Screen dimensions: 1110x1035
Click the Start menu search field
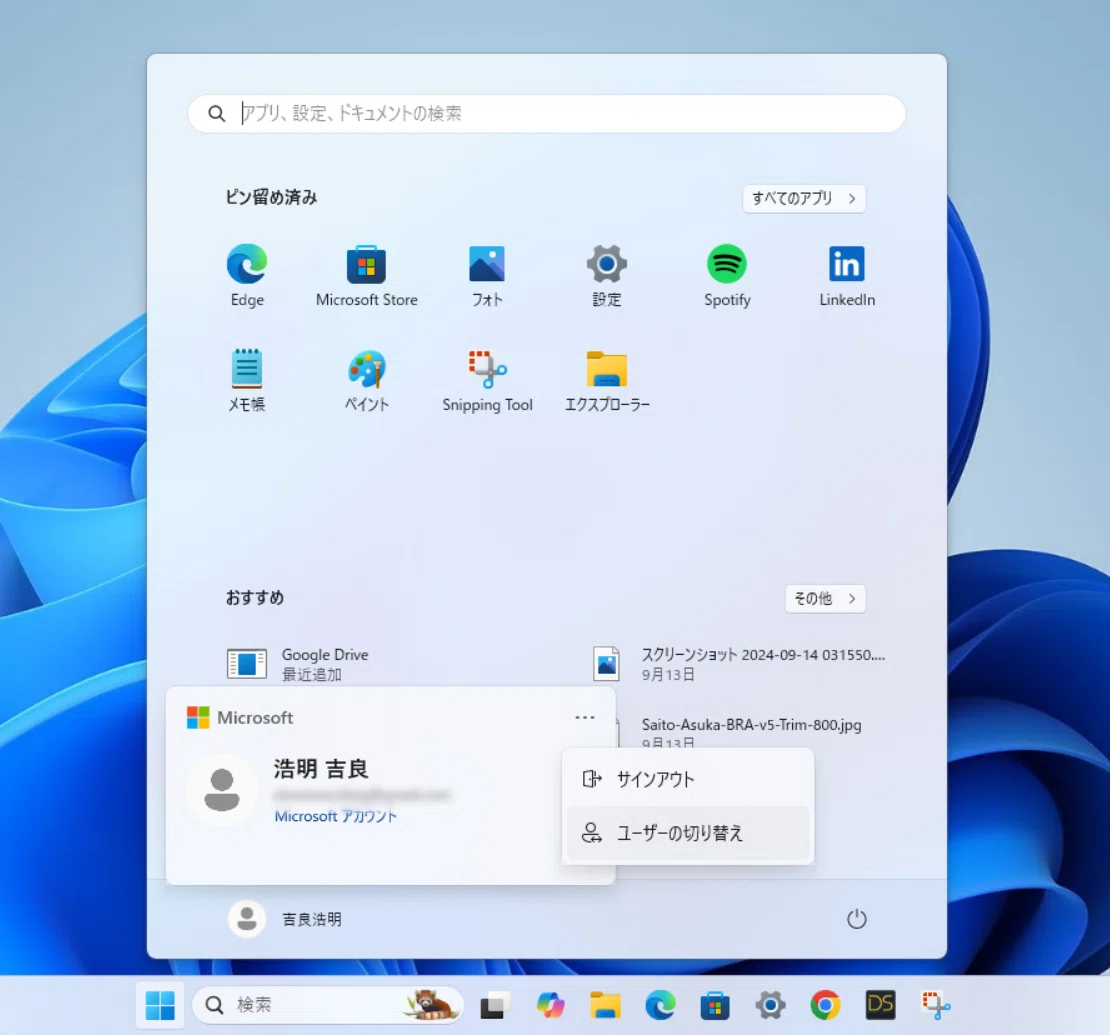[547, 113]
